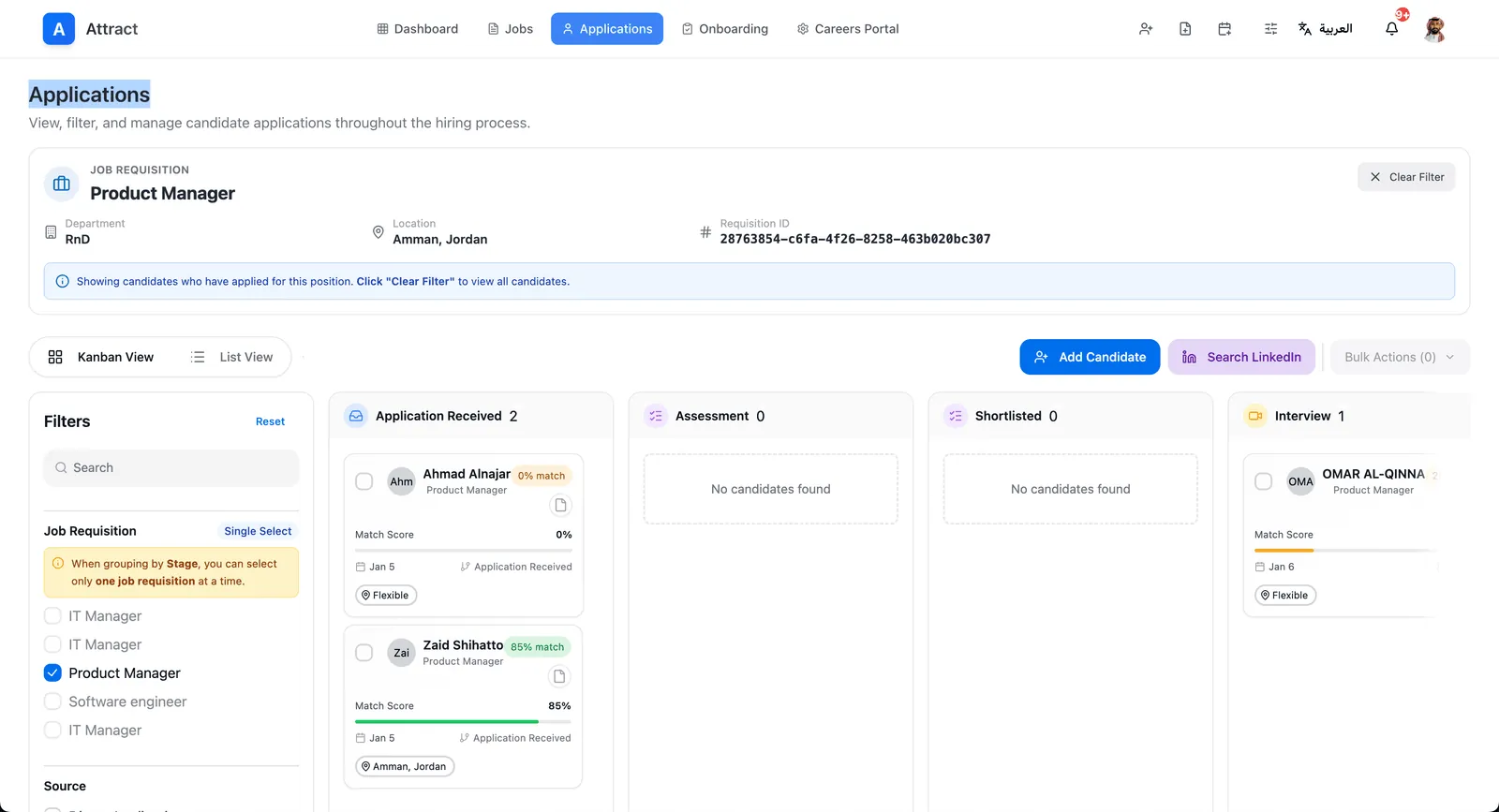Click the briefcase job requisition icon
The height and width of the screenshot is (812, 1499).
pos(62,184)
